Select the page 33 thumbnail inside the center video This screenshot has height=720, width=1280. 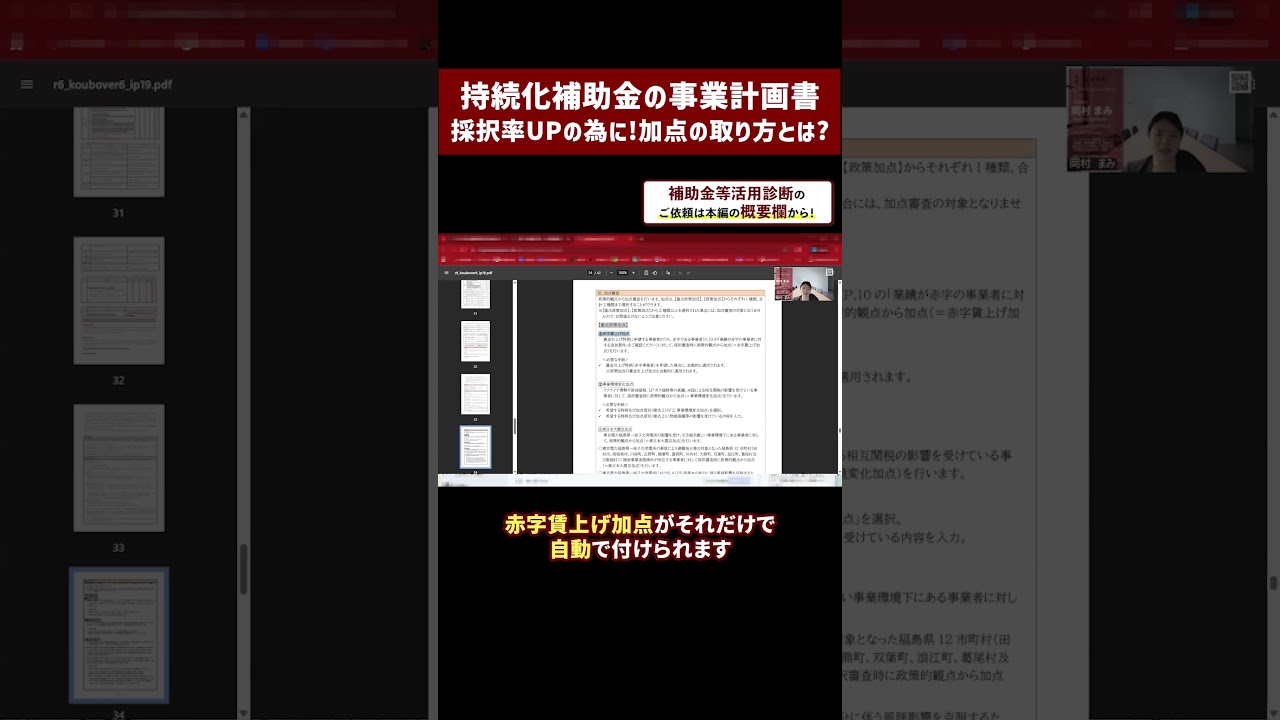475,394
